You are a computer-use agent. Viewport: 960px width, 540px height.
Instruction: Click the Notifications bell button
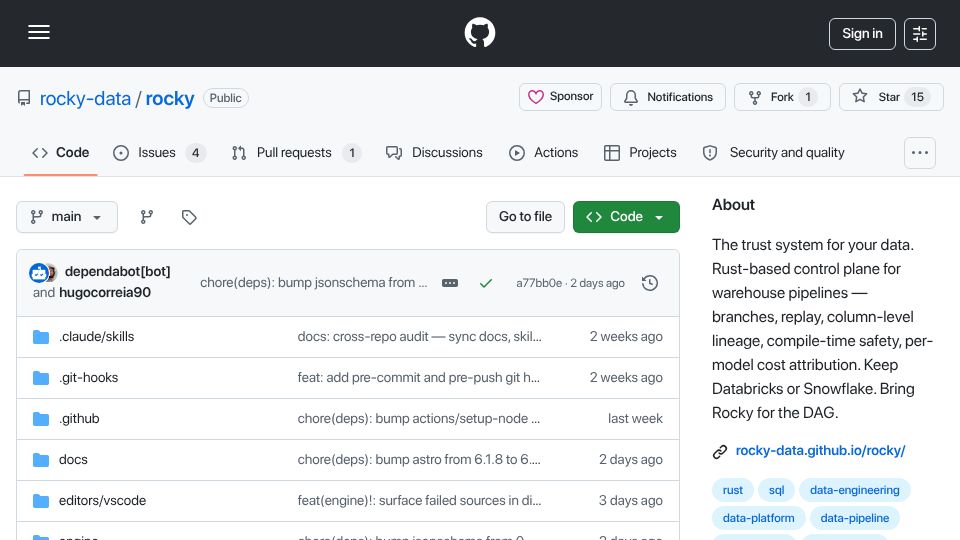[668, 97]
